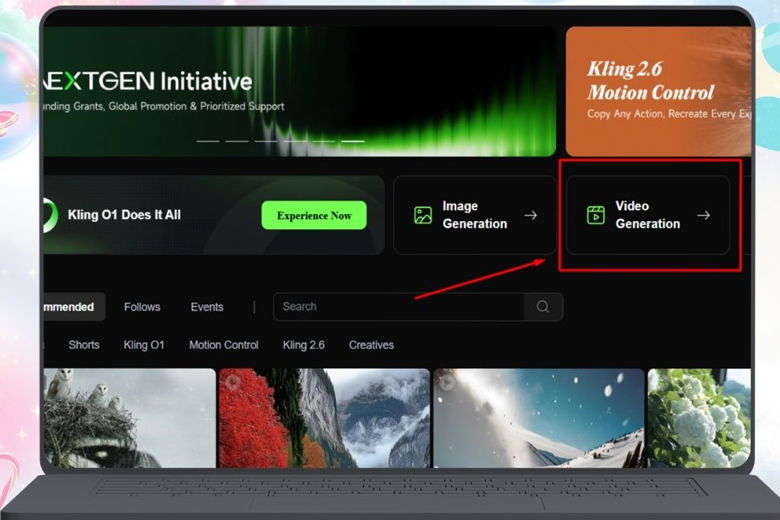The image size is (780, 520).
Task: Switch to the Events tab
Action: 207,307
